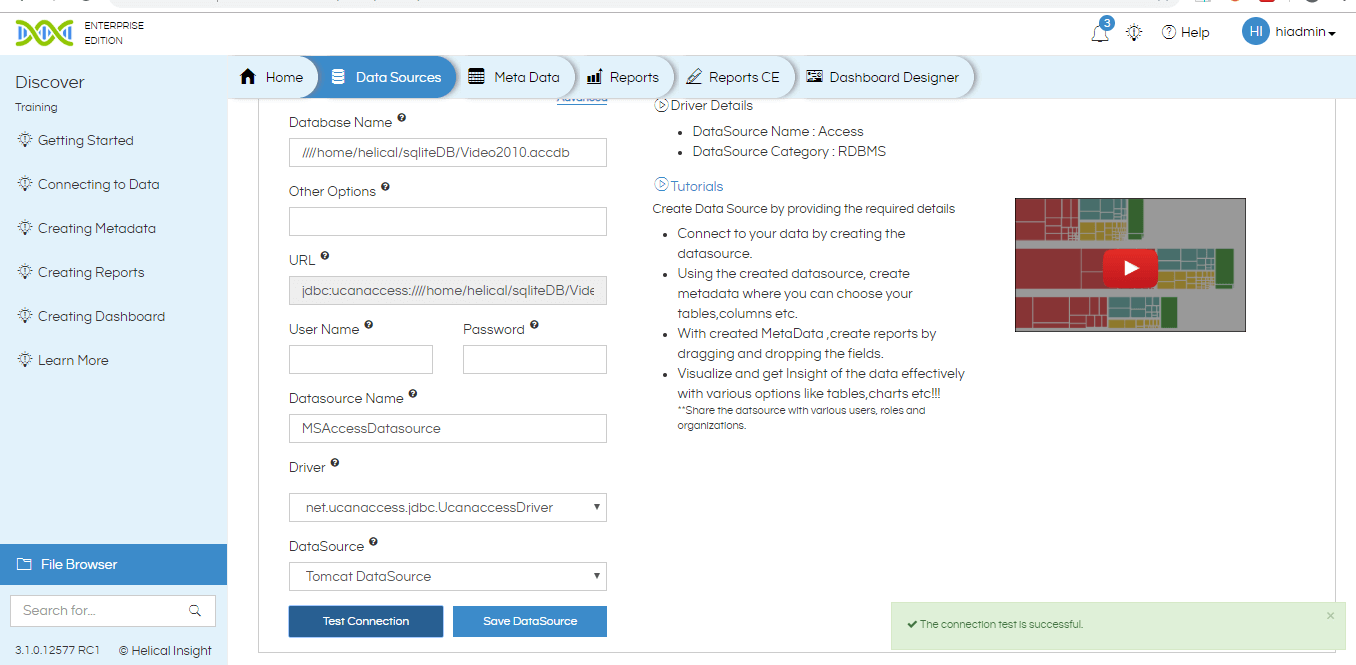The width and height of the screenshot is (1356, 665).
Task: Click the Reports CE pencil icon
Action: pyautogui.click(x=694, y=77)
